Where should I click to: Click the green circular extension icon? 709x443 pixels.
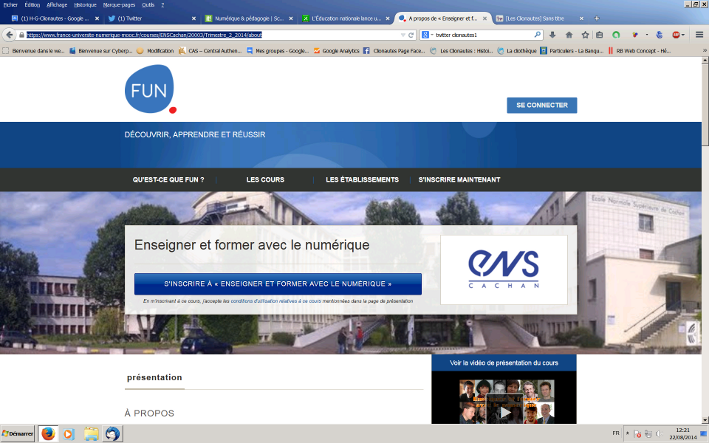click(616, 35)
